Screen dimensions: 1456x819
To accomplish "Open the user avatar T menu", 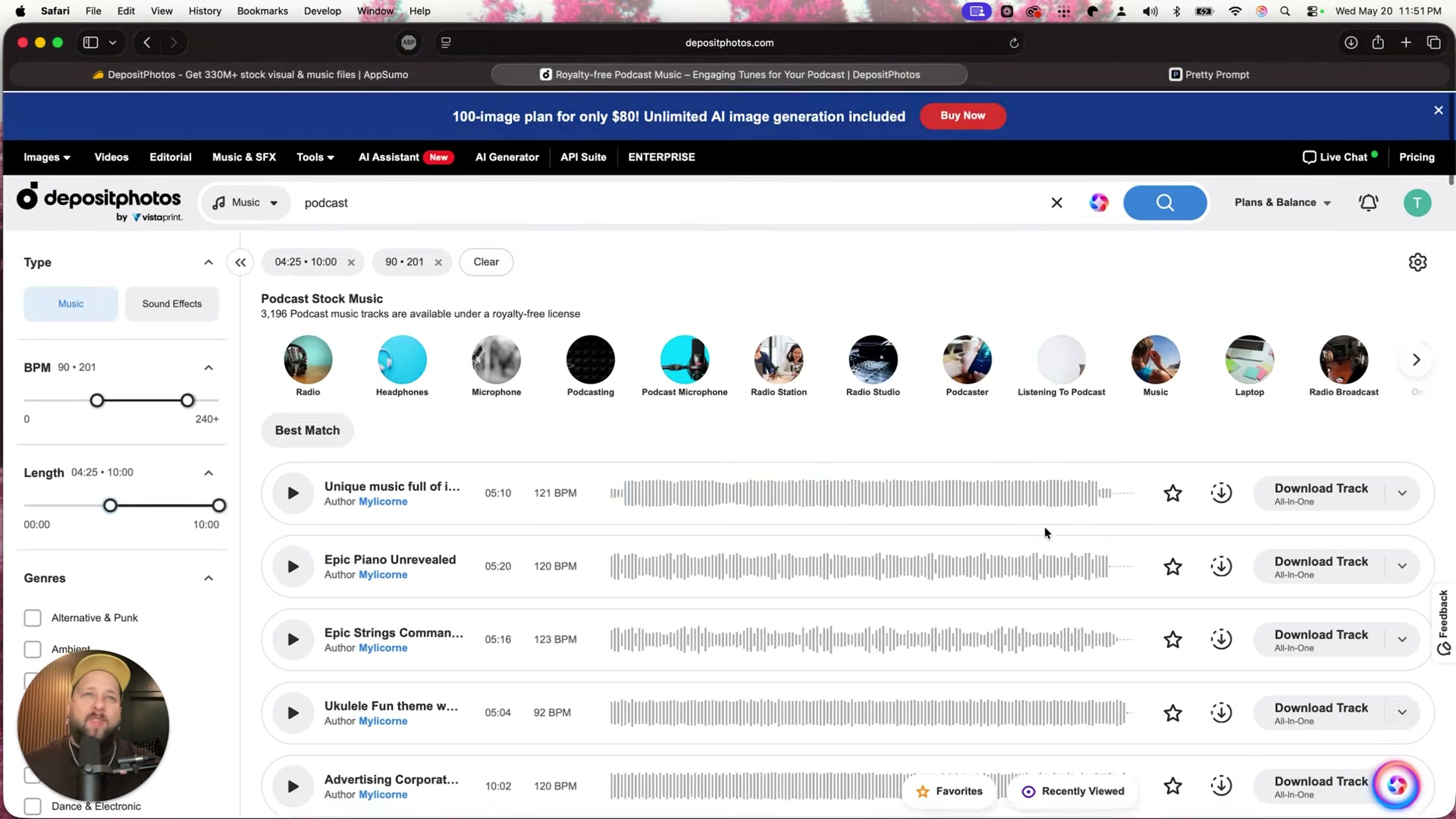I will [x=1417, y=202].
